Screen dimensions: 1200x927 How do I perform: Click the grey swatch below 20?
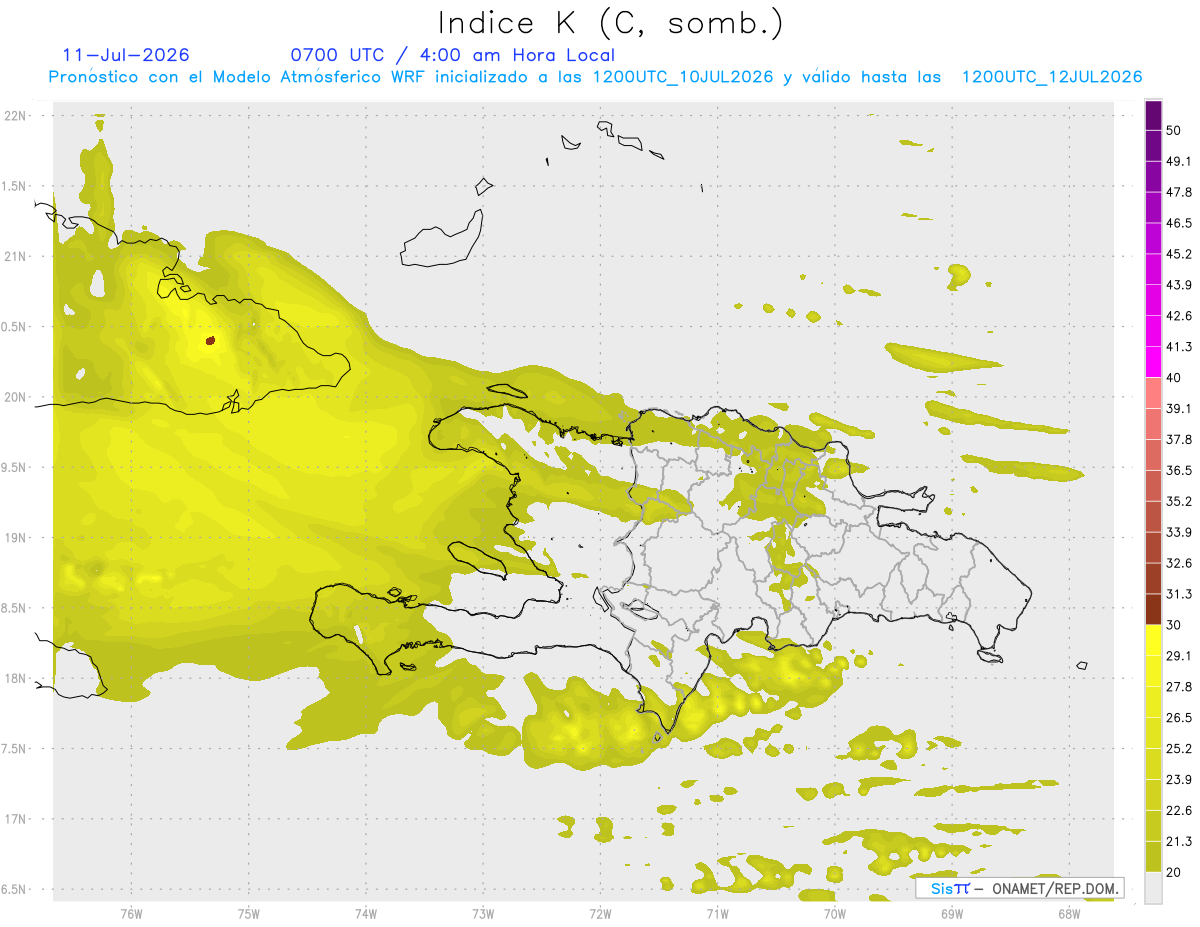pyautogui.click(x=1153, y=887)
